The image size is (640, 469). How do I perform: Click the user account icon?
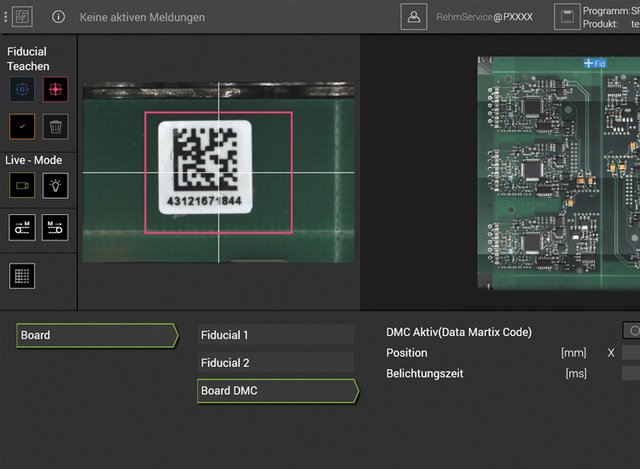pyautogui.click(x=414, y=17)
